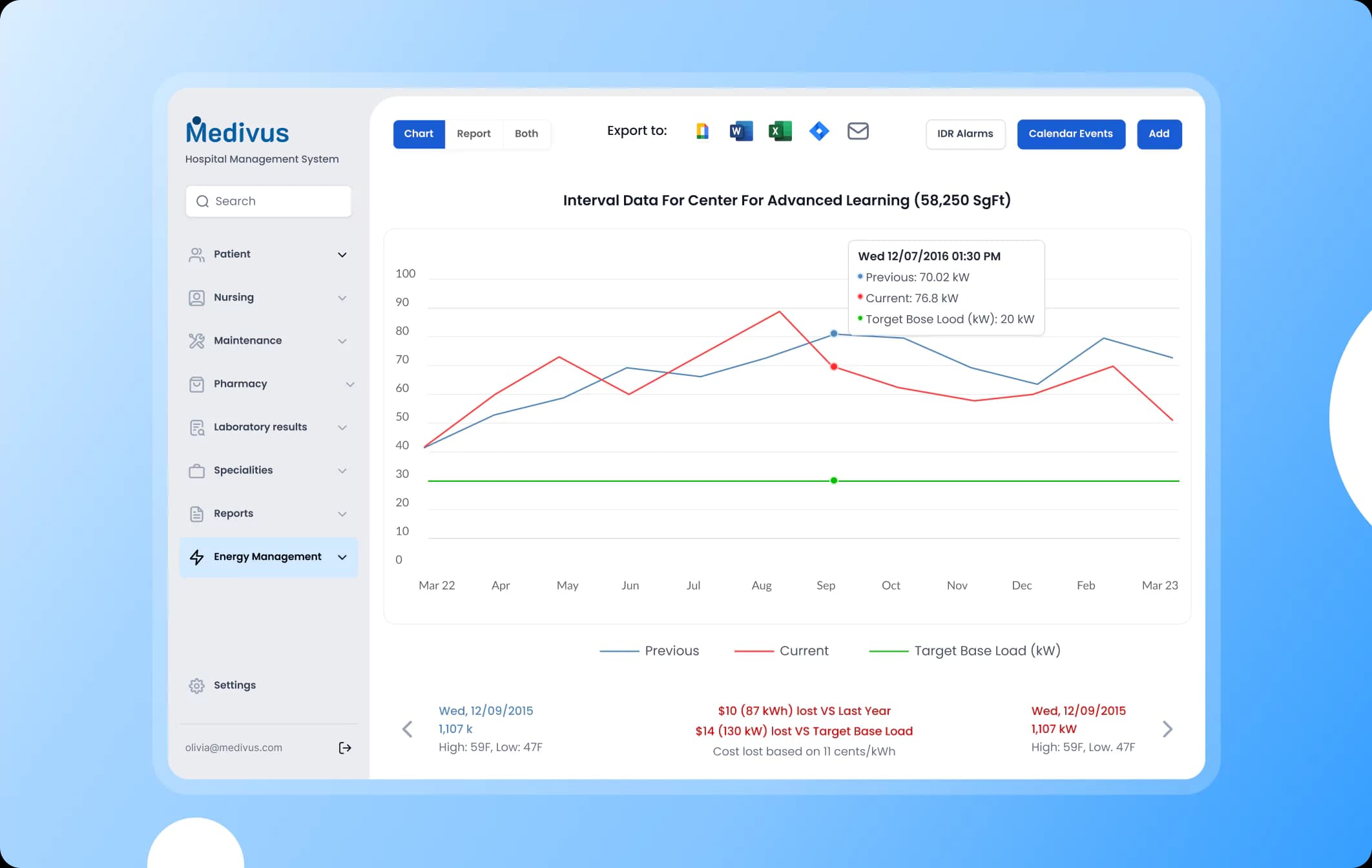This screenshot has height=868, width=1372.
Task: Click the Pharmacy bag icon
Action: (x=196, y=384)
